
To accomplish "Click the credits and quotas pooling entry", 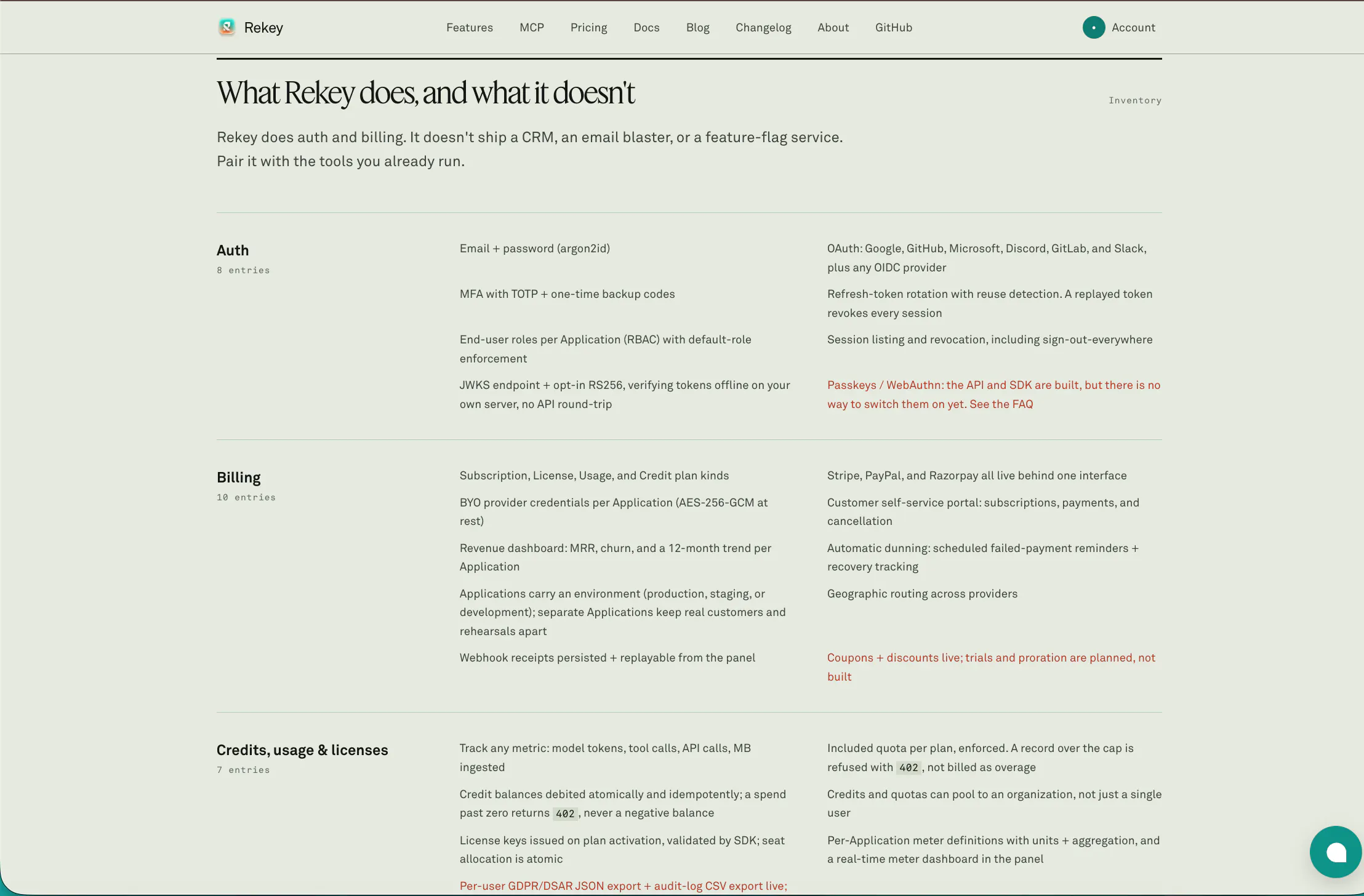I will point(994,803).
